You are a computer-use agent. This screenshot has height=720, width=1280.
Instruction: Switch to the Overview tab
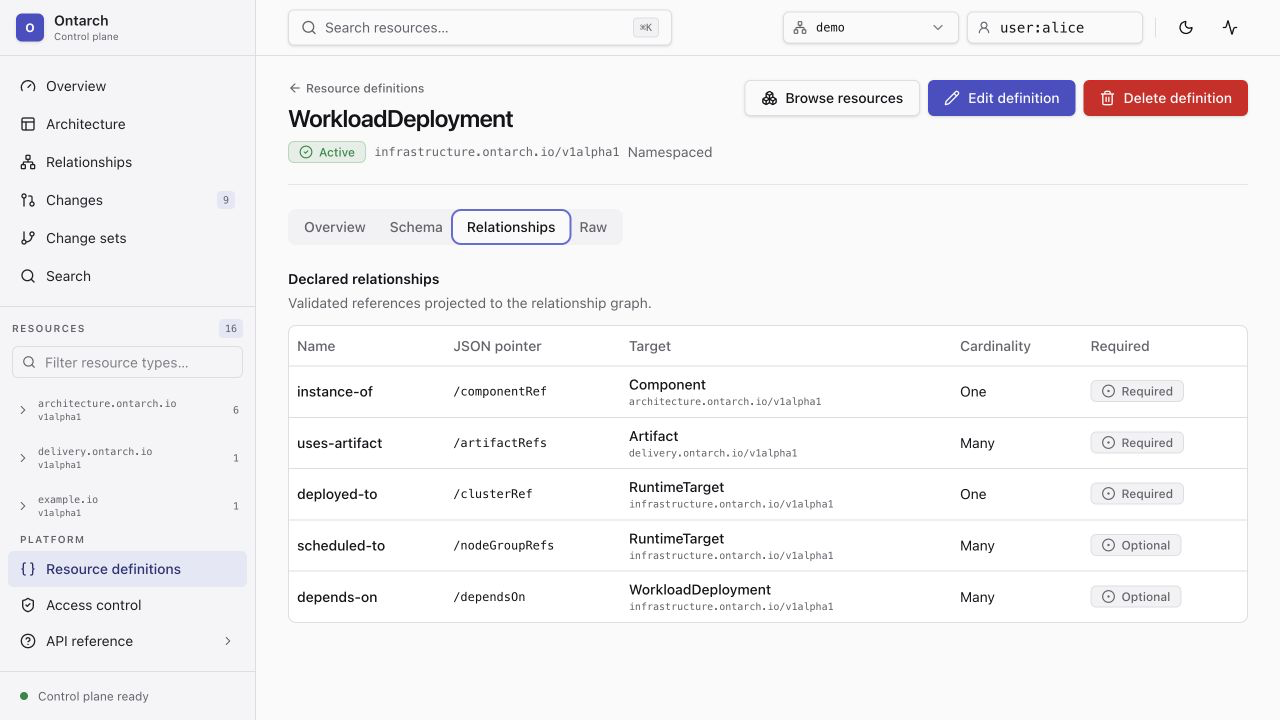(335, 227)
